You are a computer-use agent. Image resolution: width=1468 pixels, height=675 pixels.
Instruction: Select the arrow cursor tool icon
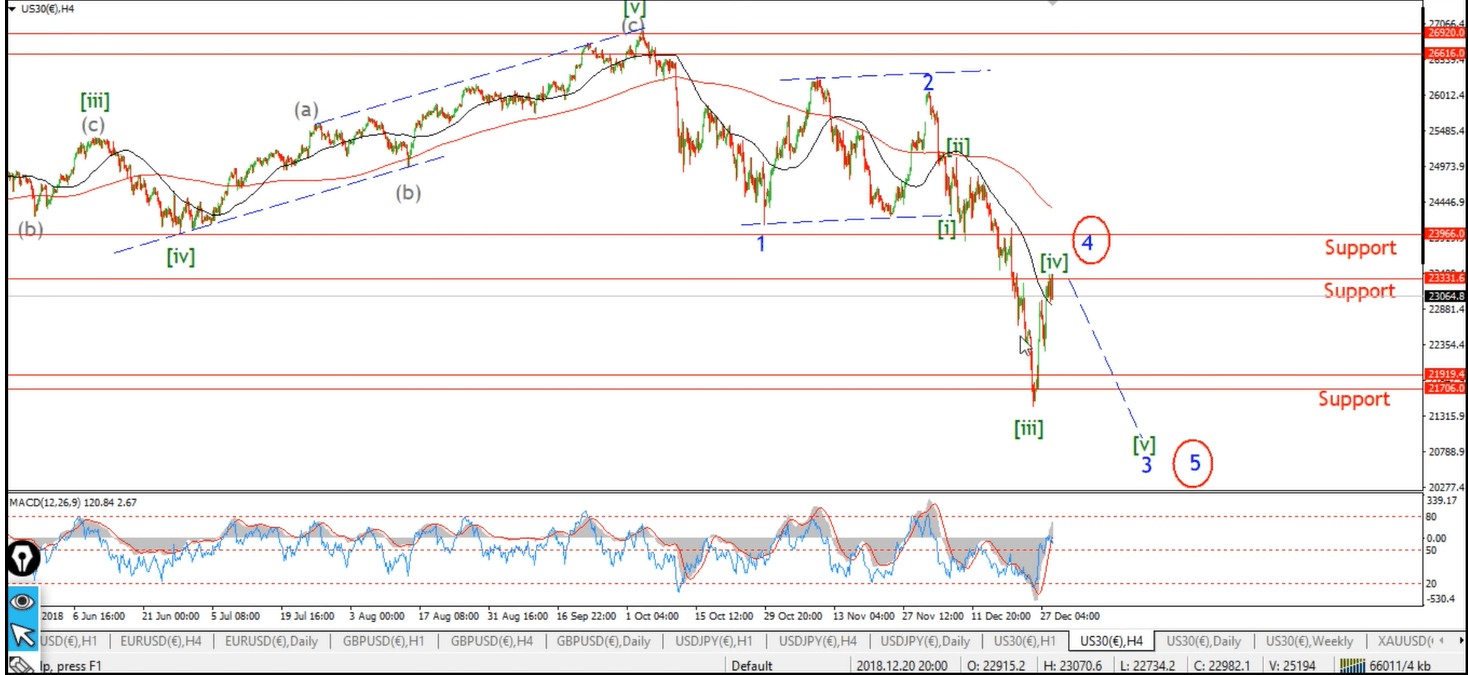pos(22,637)
